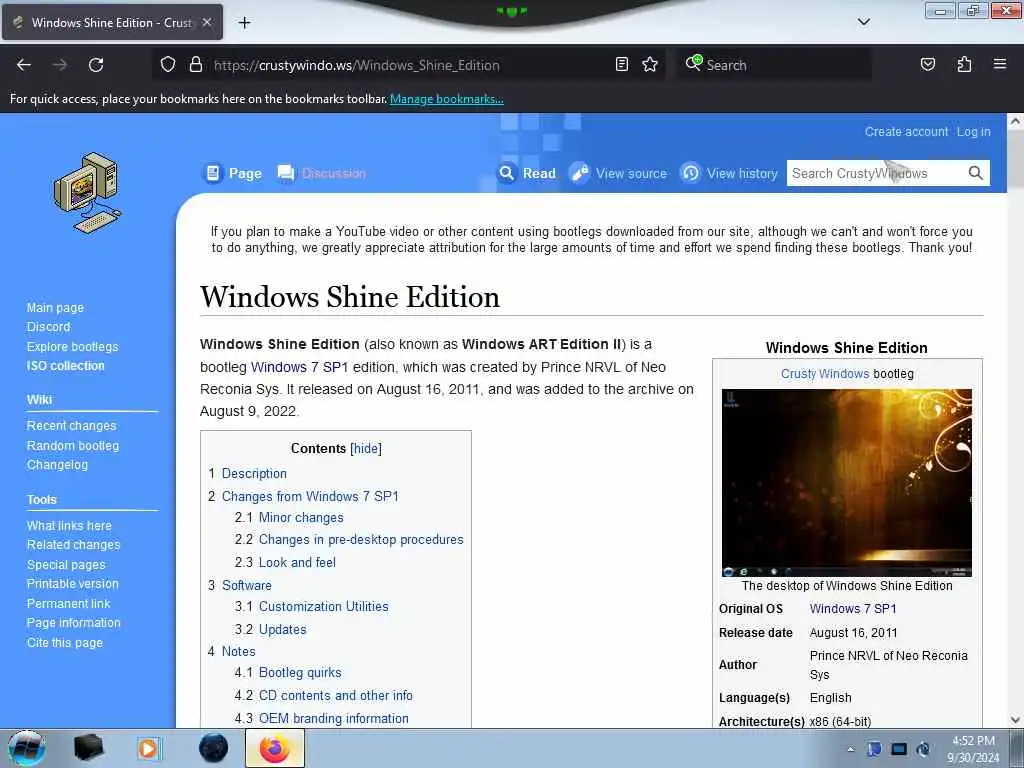The width and height of the screenshot is (1024, 768).
Task: Click the monitor tray icon beside the flag
Action: pos(899,749)
